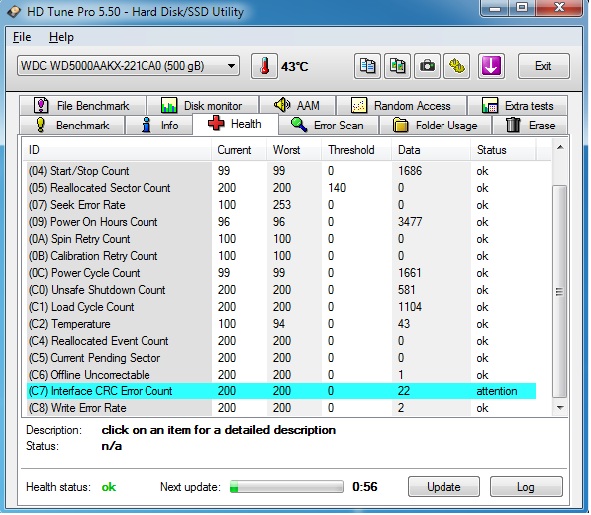Select the (C0) Unsafe Shutdown Count row
The height and width of the screenshot is (515, 591).
click(281, 290)
